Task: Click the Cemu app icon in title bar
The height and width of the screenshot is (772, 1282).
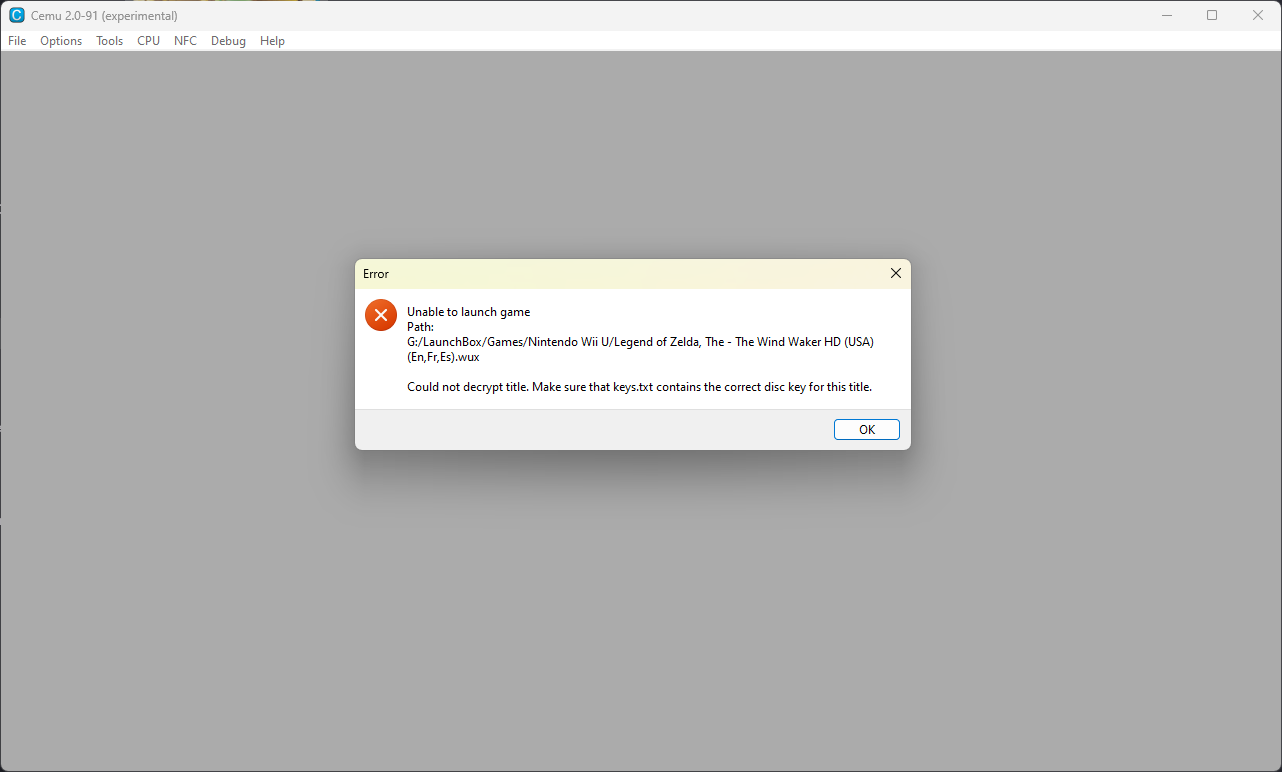Action: point(16,15)
